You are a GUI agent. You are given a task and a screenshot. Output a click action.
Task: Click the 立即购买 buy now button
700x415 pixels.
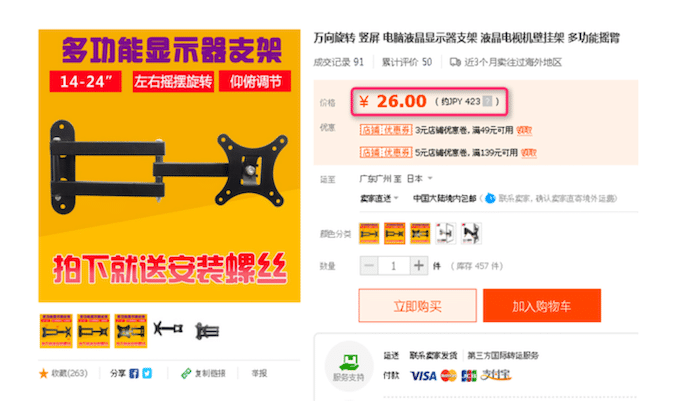[x=417, y=306]
